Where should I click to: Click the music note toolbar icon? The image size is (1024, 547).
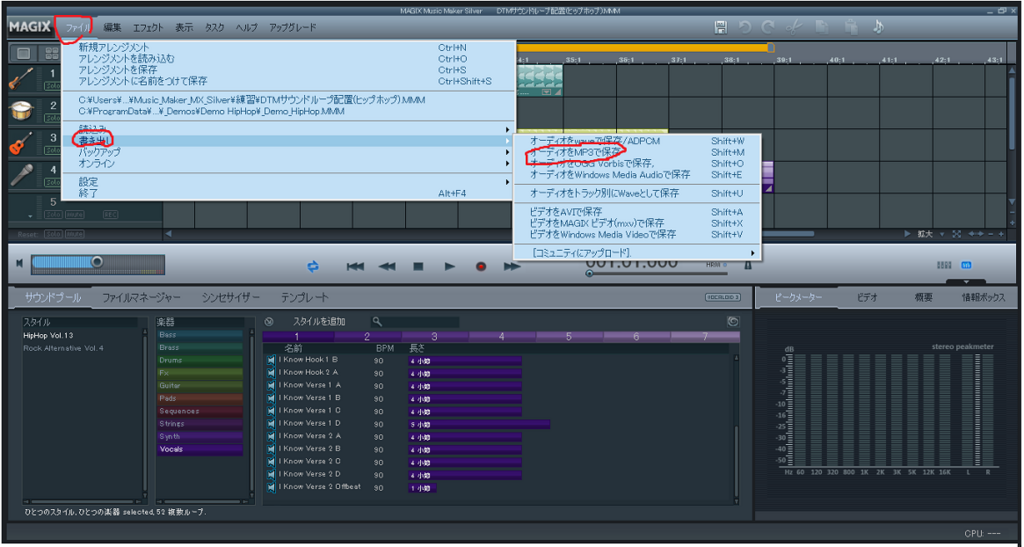(x=878, y=27)
